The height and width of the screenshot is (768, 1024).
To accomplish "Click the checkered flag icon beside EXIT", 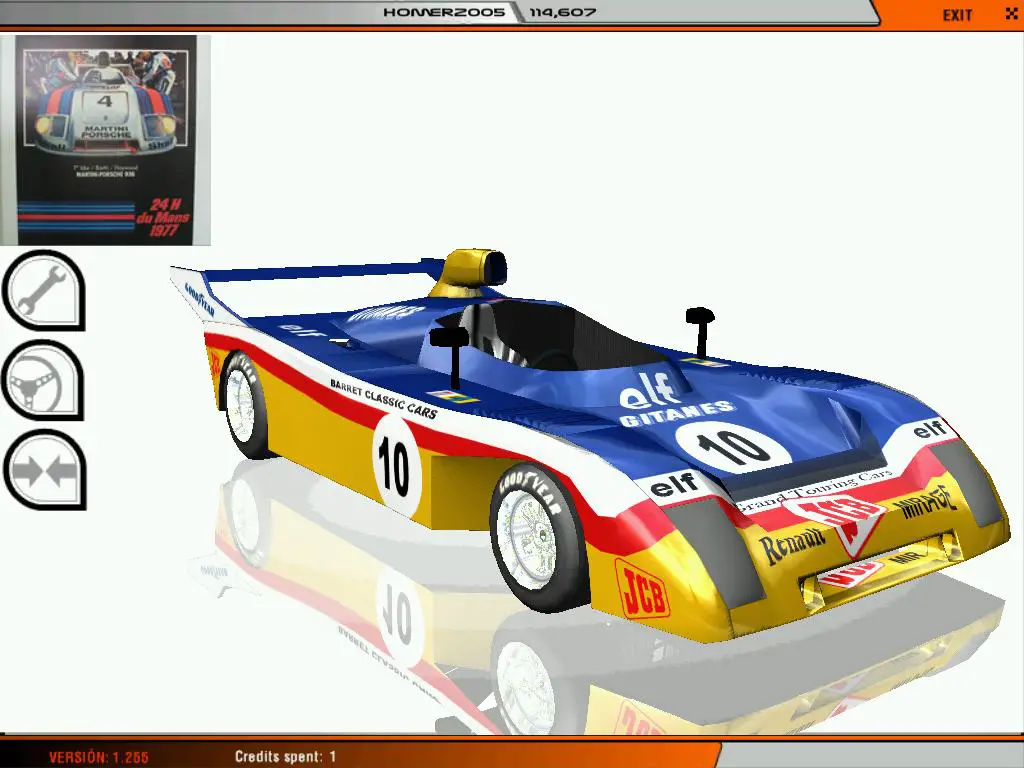I will 1011,14.
